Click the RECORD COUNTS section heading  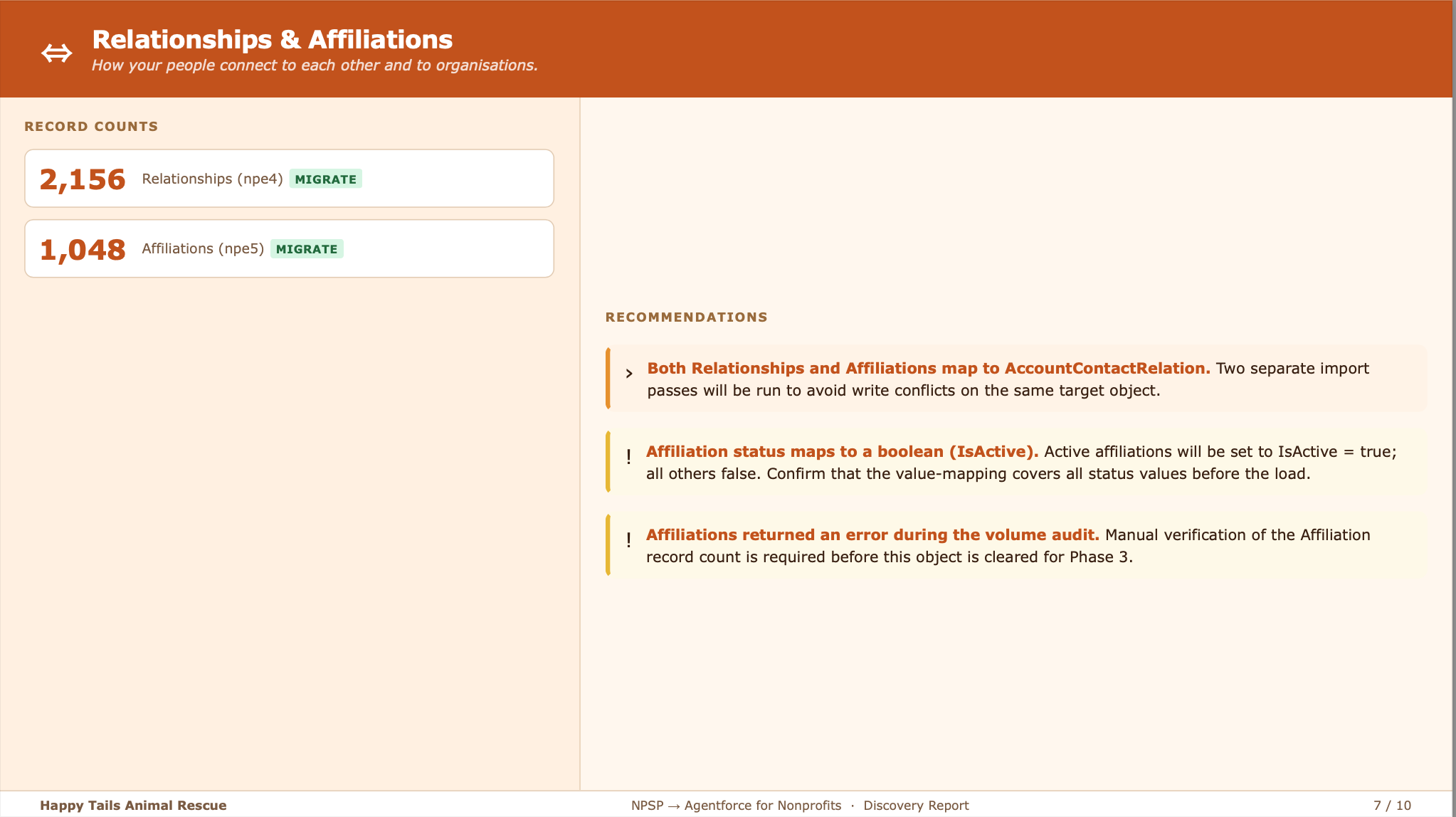click(91, 127)
